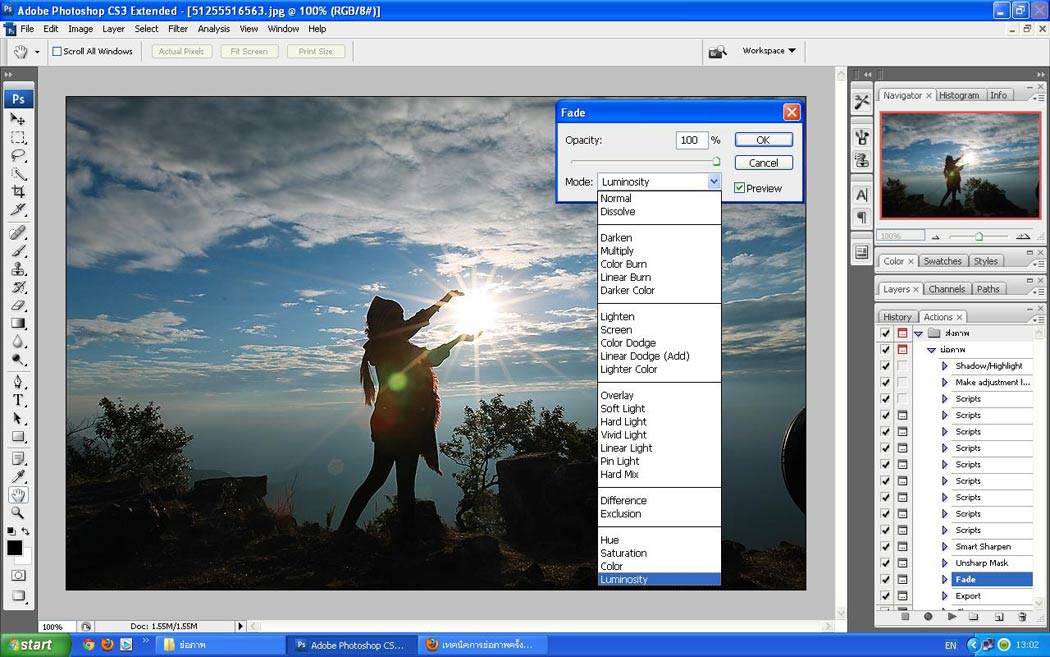The height and width of the screenshot is (657, 1050).
Task: Pick the Horizontal Type tool
Action: pos(18,400)
